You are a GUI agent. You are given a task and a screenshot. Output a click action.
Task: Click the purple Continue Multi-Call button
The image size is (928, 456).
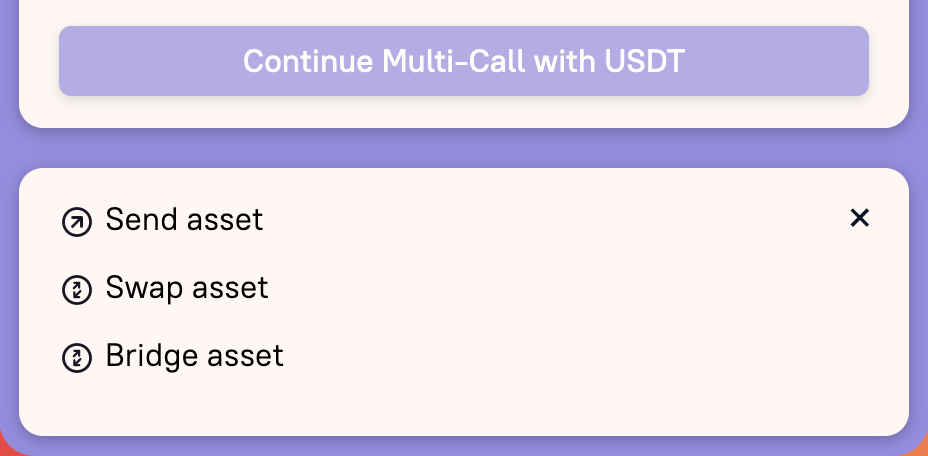[x=464, y=61]
